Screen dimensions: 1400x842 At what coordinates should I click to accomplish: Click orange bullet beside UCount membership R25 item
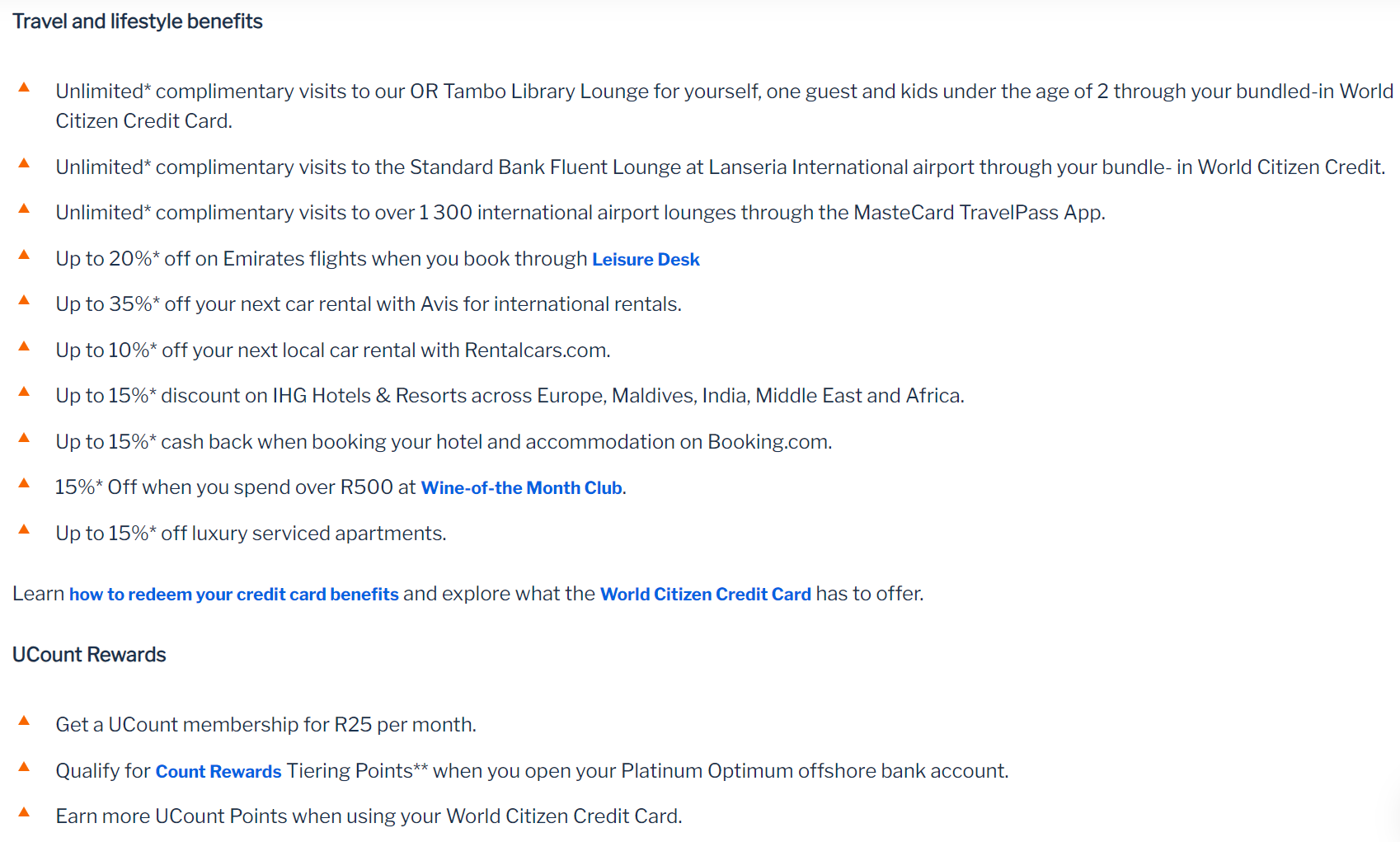(x=24, y=721)
